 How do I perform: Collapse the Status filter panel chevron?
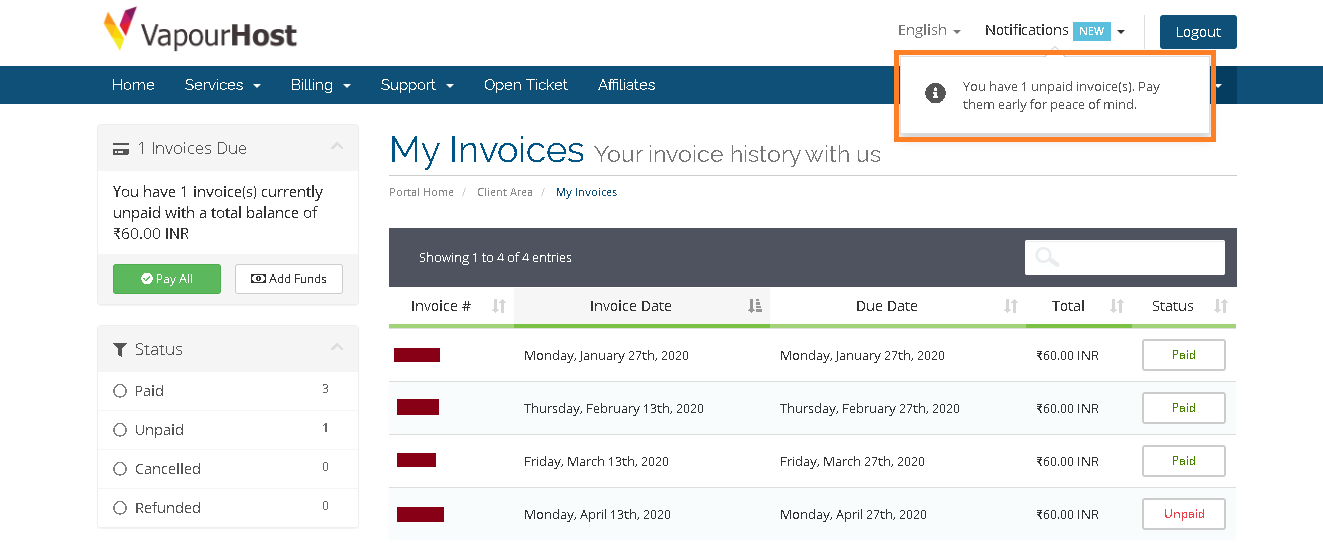[337, 348]
